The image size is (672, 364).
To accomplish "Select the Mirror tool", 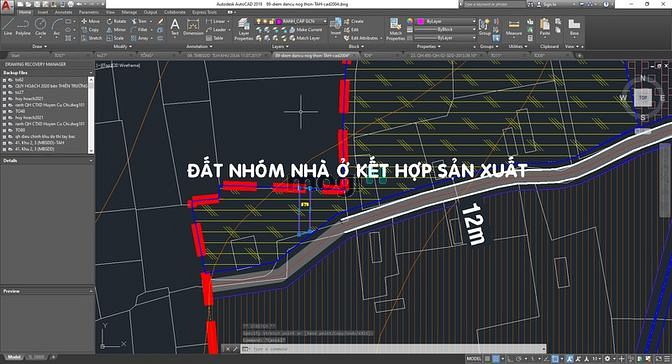I will pos(117,30).
